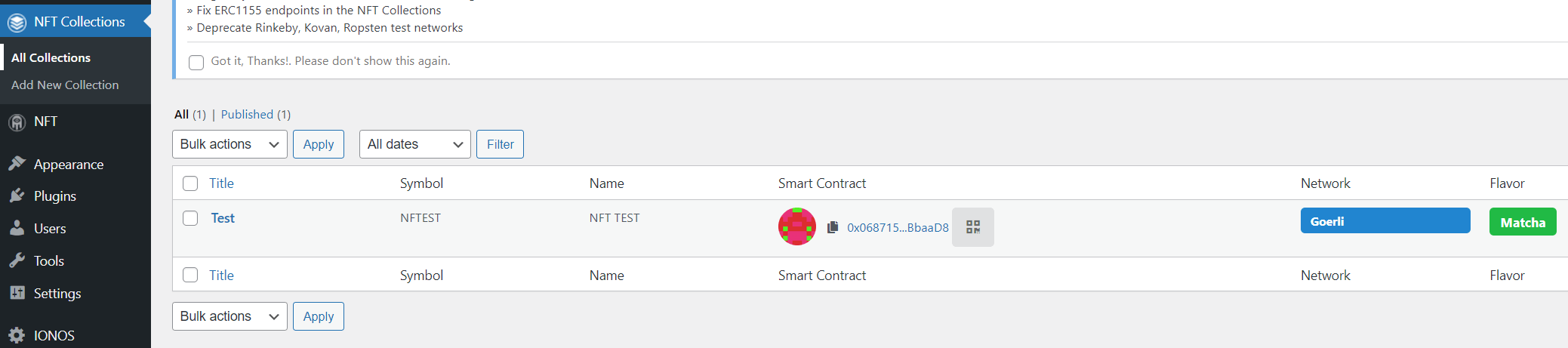1568x348 pixels.
Task: Select the Test collection row checkbox
Action: 190,218
